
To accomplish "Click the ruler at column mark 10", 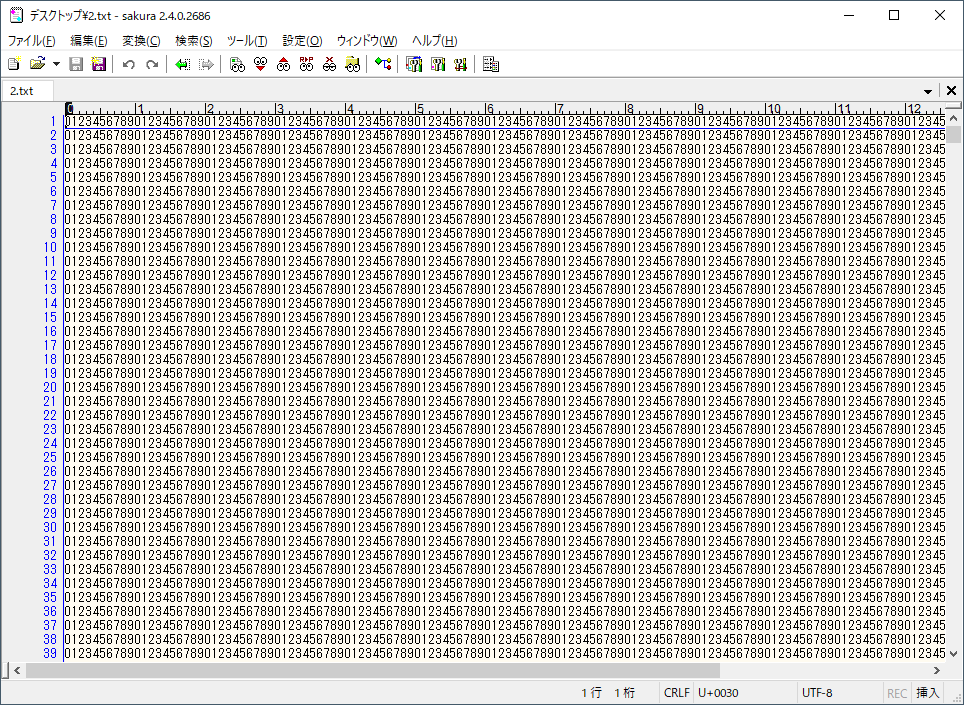I will [773, 108].
